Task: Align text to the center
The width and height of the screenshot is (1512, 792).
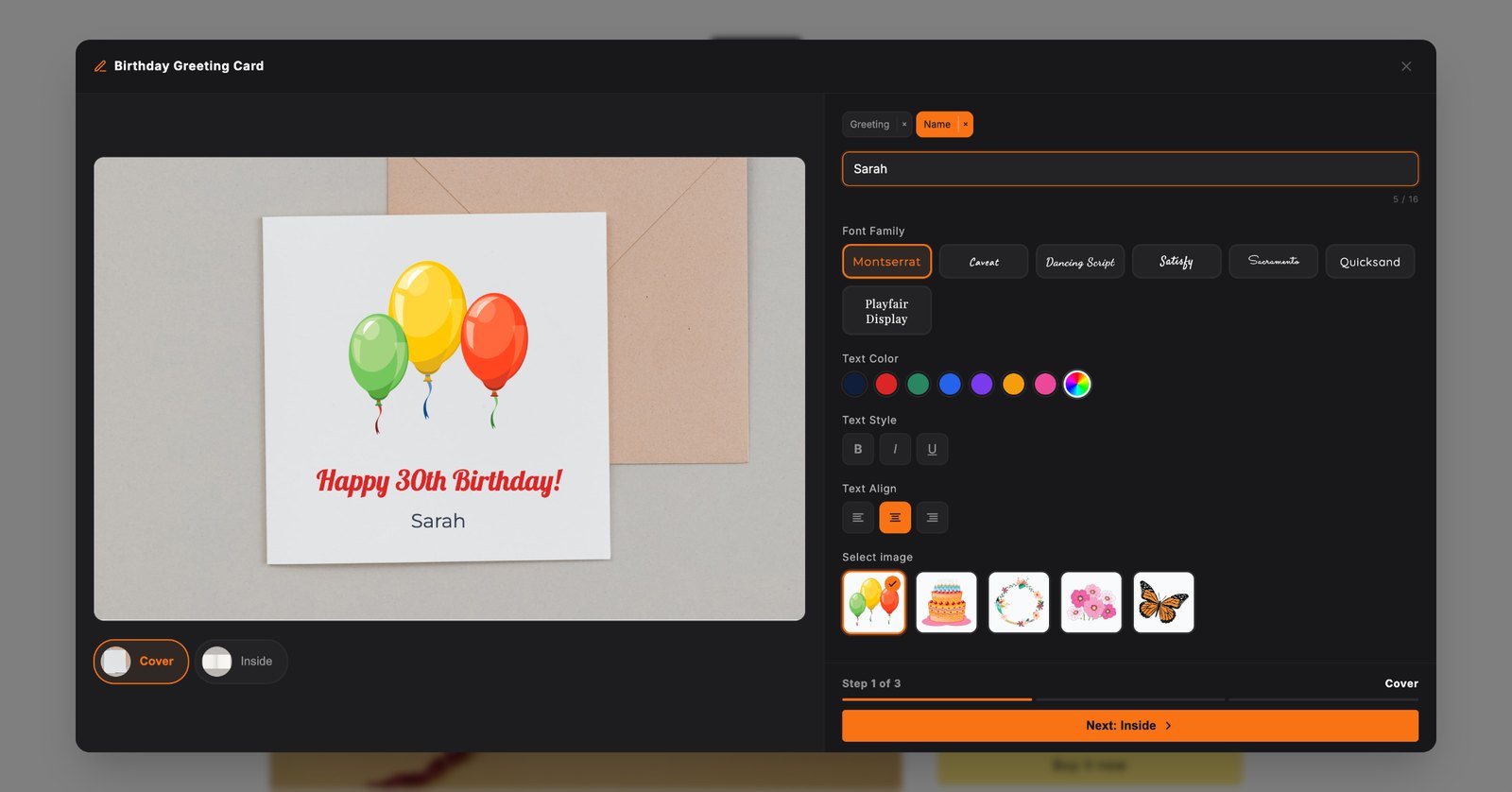Action: [x=895, y=518]
